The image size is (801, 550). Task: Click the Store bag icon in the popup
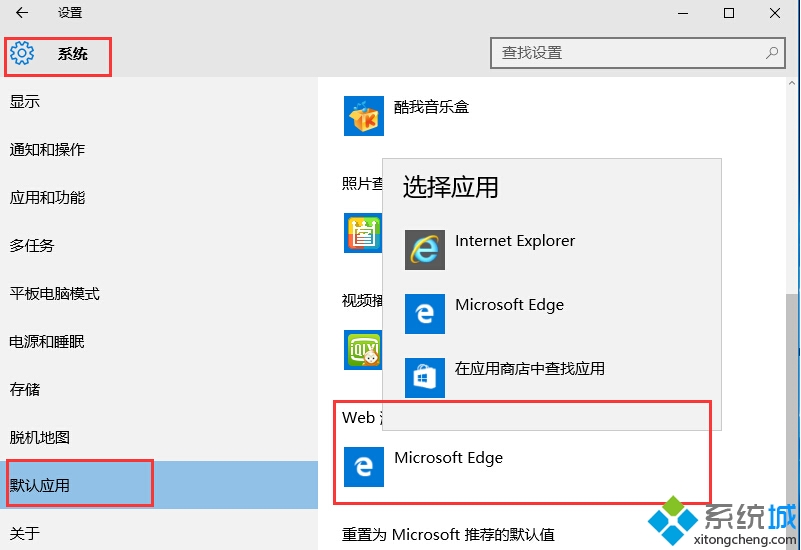[x=425, y=377]
